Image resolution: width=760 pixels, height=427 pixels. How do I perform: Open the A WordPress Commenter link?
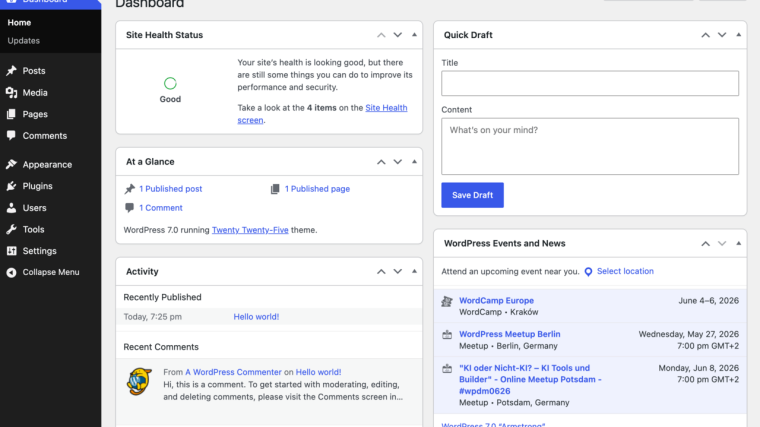tap(233, 372)
